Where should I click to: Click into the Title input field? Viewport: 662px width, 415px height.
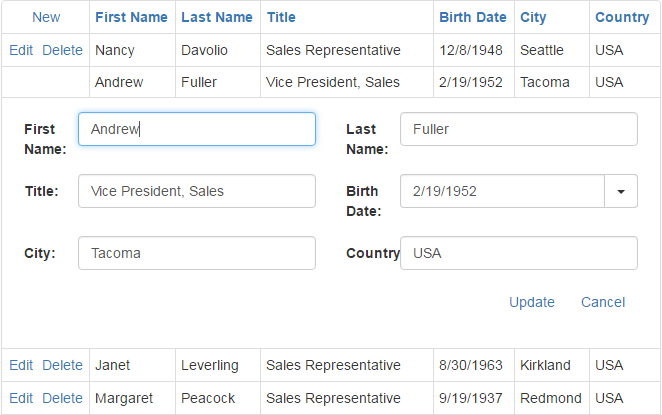(x=197, y=191)
